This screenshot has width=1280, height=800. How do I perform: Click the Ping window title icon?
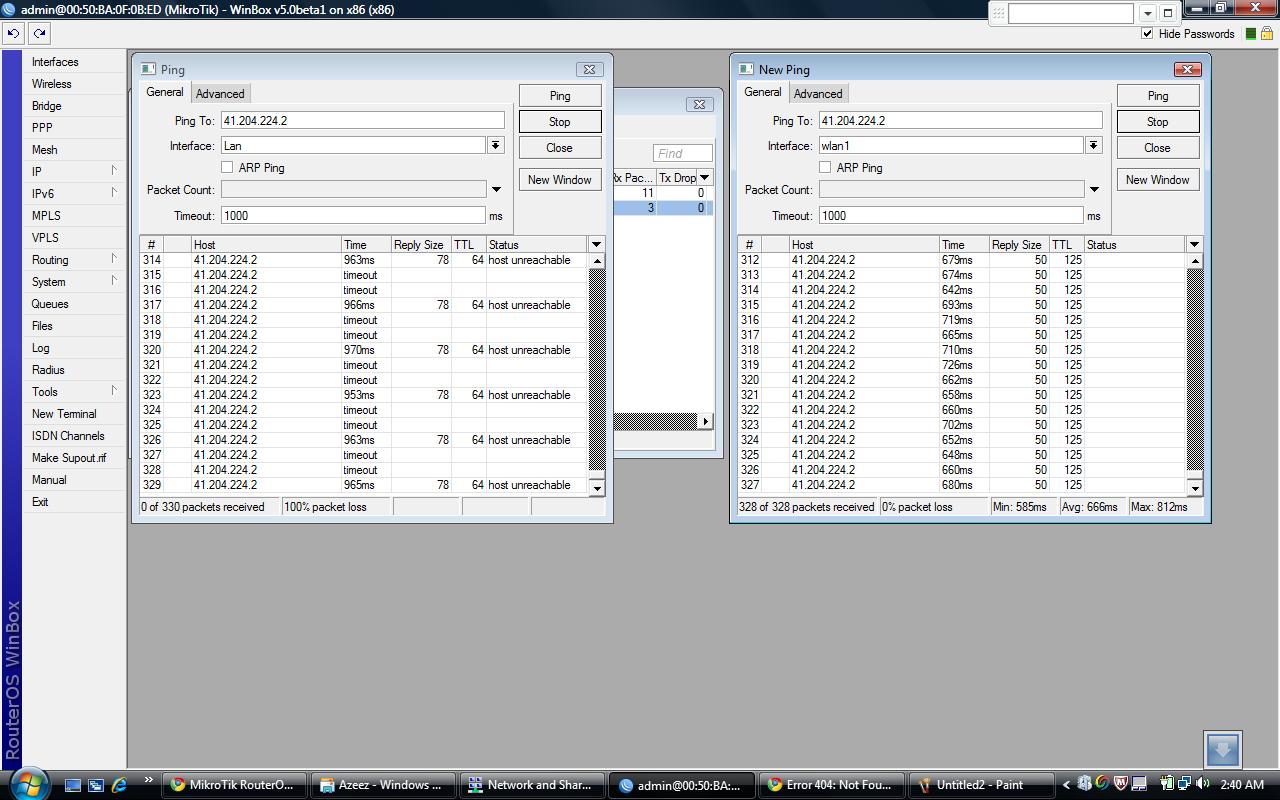point(148,69)
